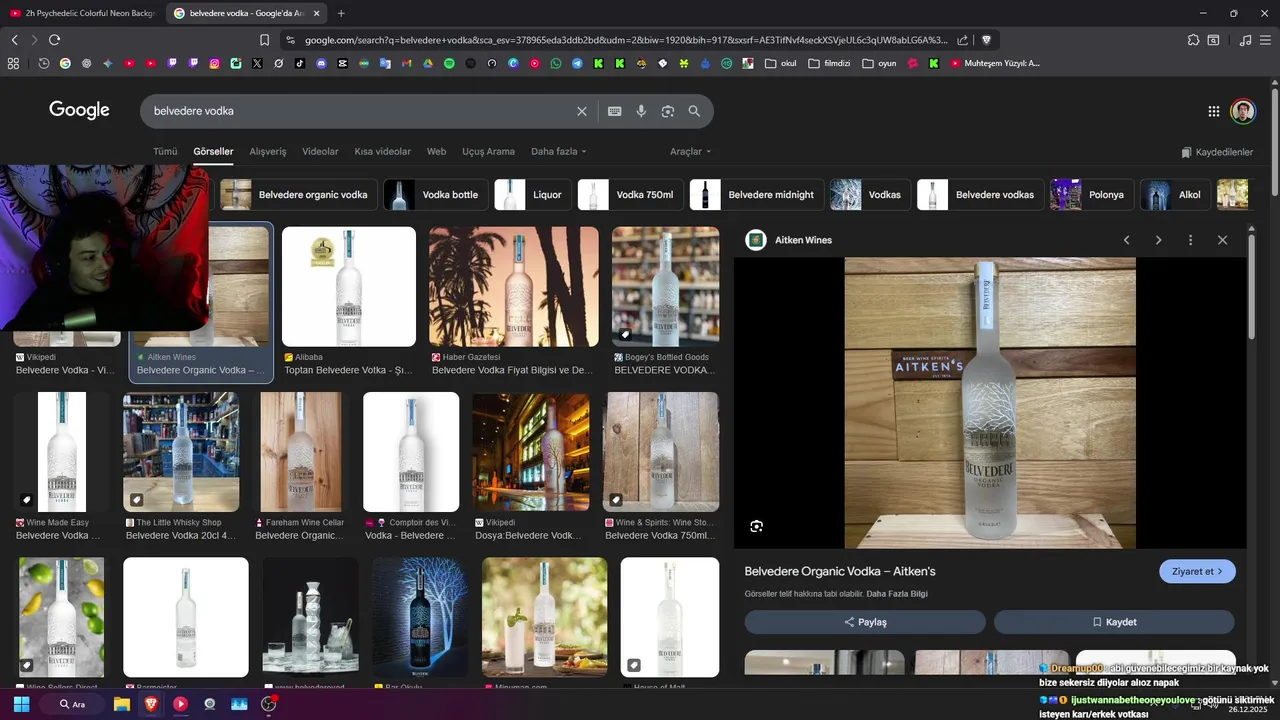The image size is (1280, 720).
Task: Switch to the "Web" tab
Action: (436, 152)
